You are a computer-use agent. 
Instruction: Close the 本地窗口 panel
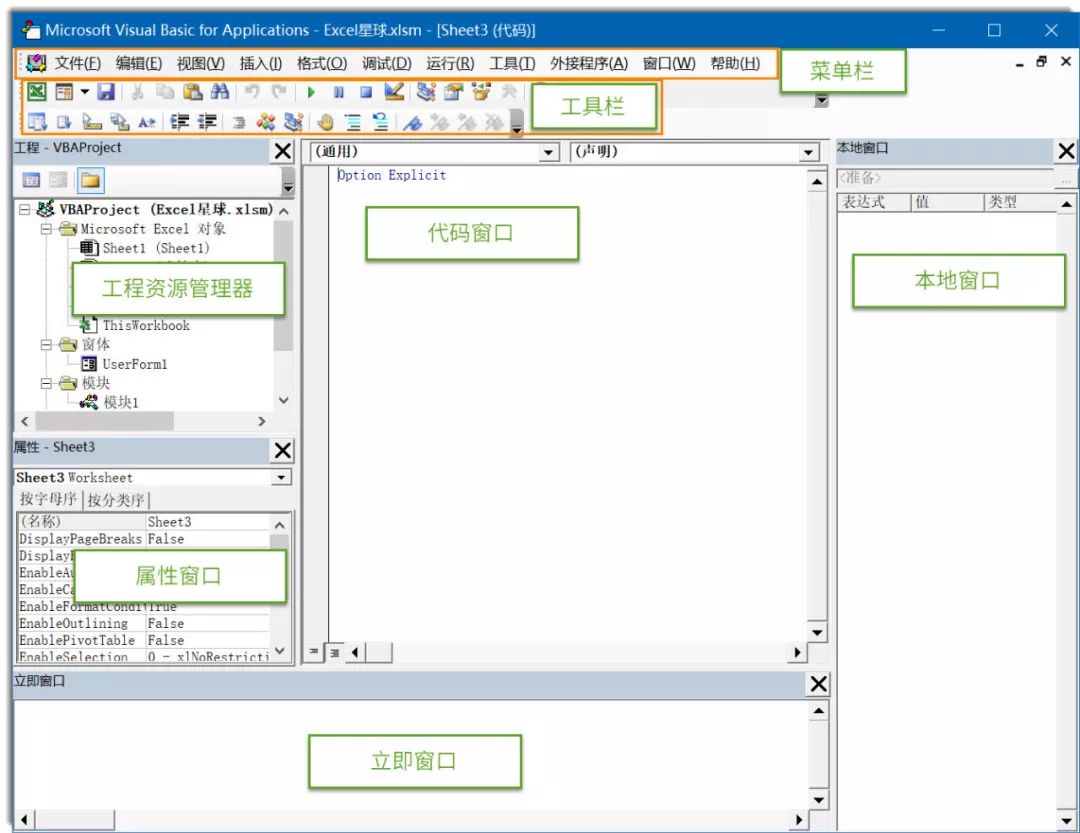[1066, 151]
